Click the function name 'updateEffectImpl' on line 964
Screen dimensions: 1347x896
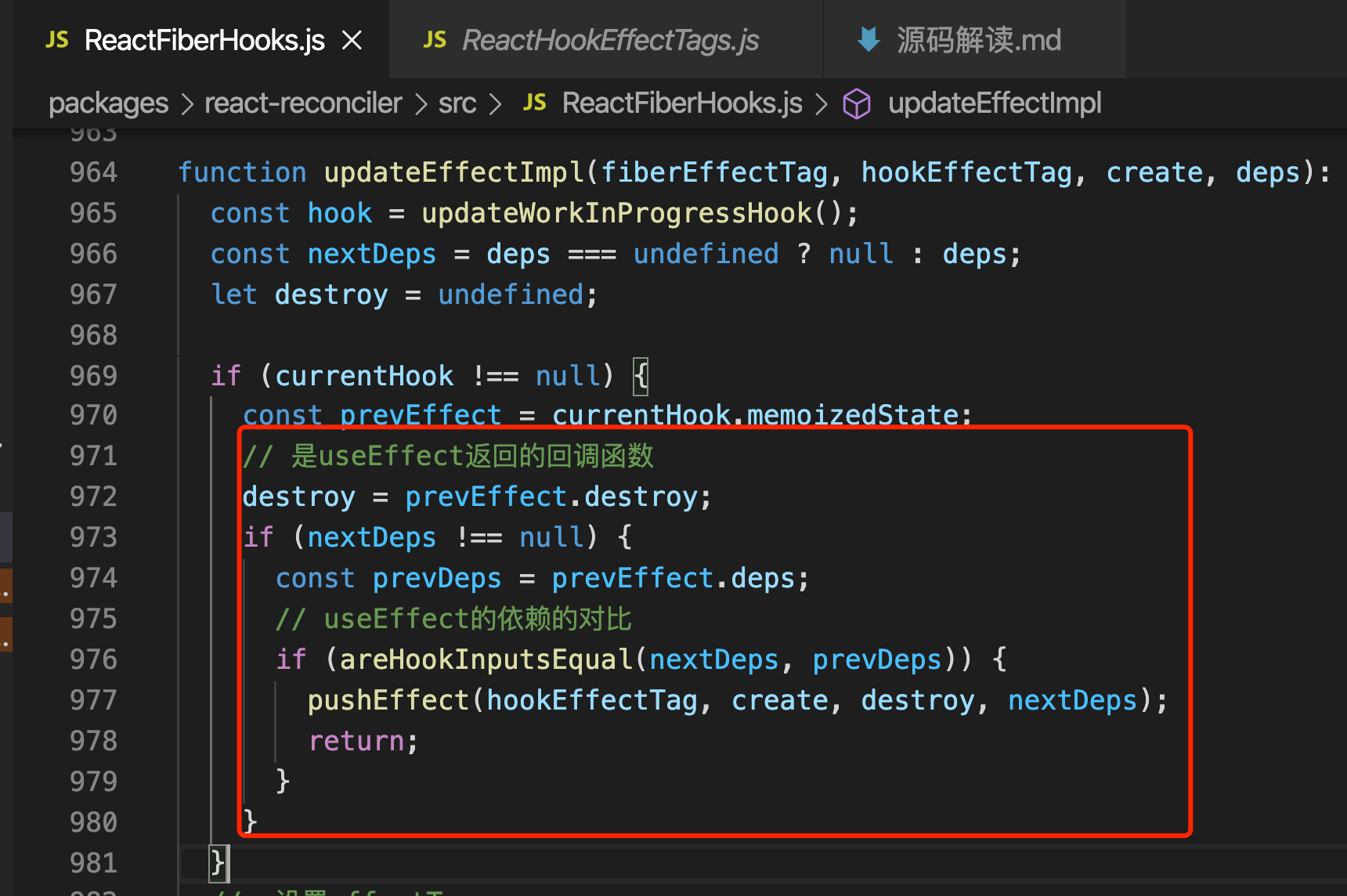[454, 172]
